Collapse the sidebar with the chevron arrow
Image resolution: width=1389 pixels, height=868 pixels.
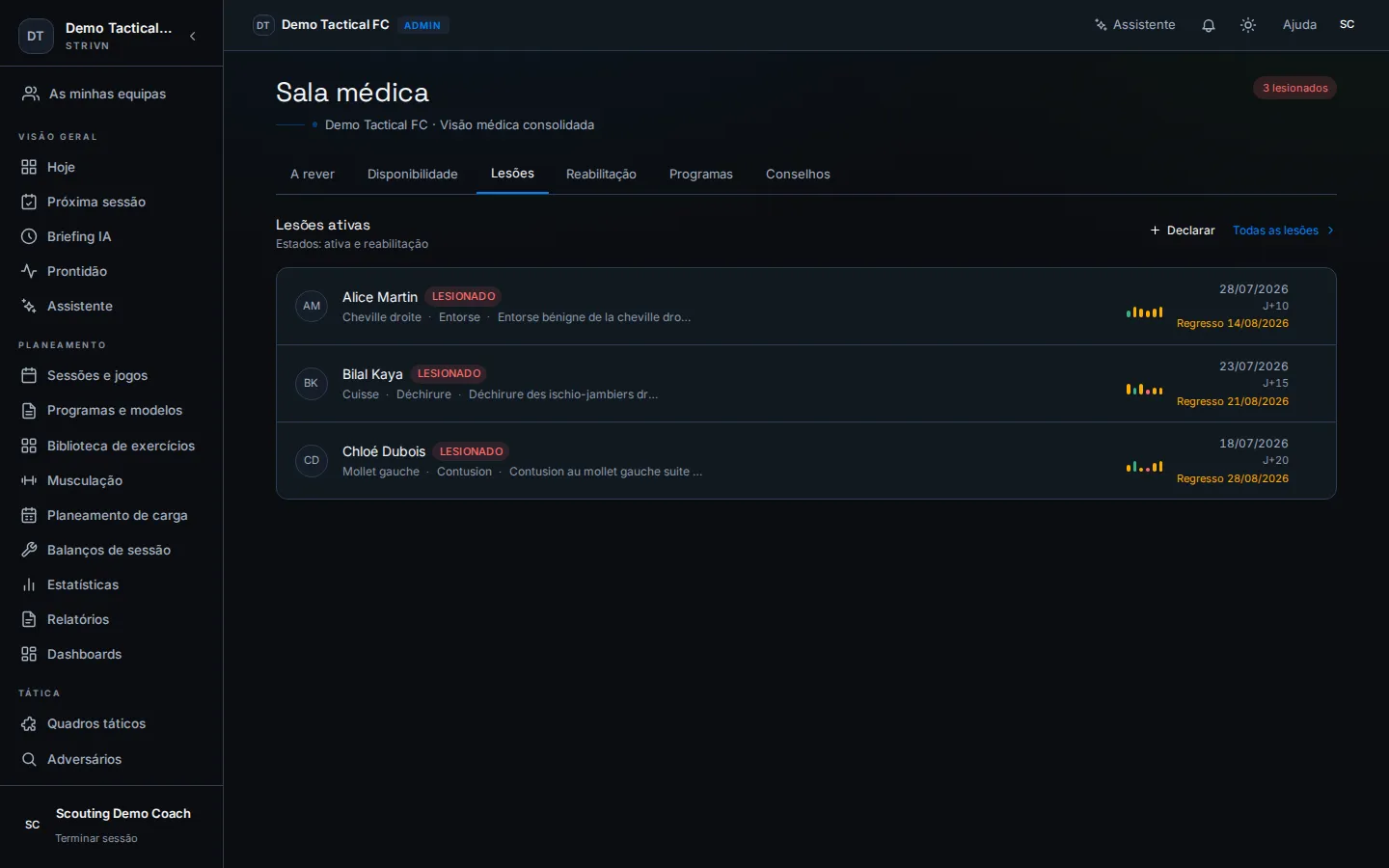(193, 36)
